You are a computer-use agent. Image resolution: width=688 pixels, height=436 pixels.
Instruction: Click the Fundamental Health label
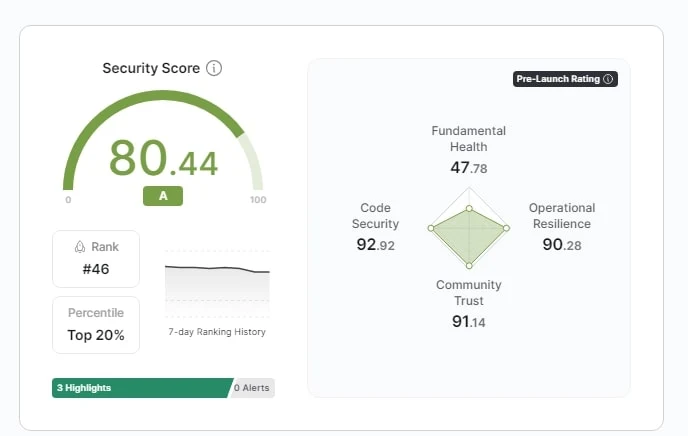(x=469, y=139)
